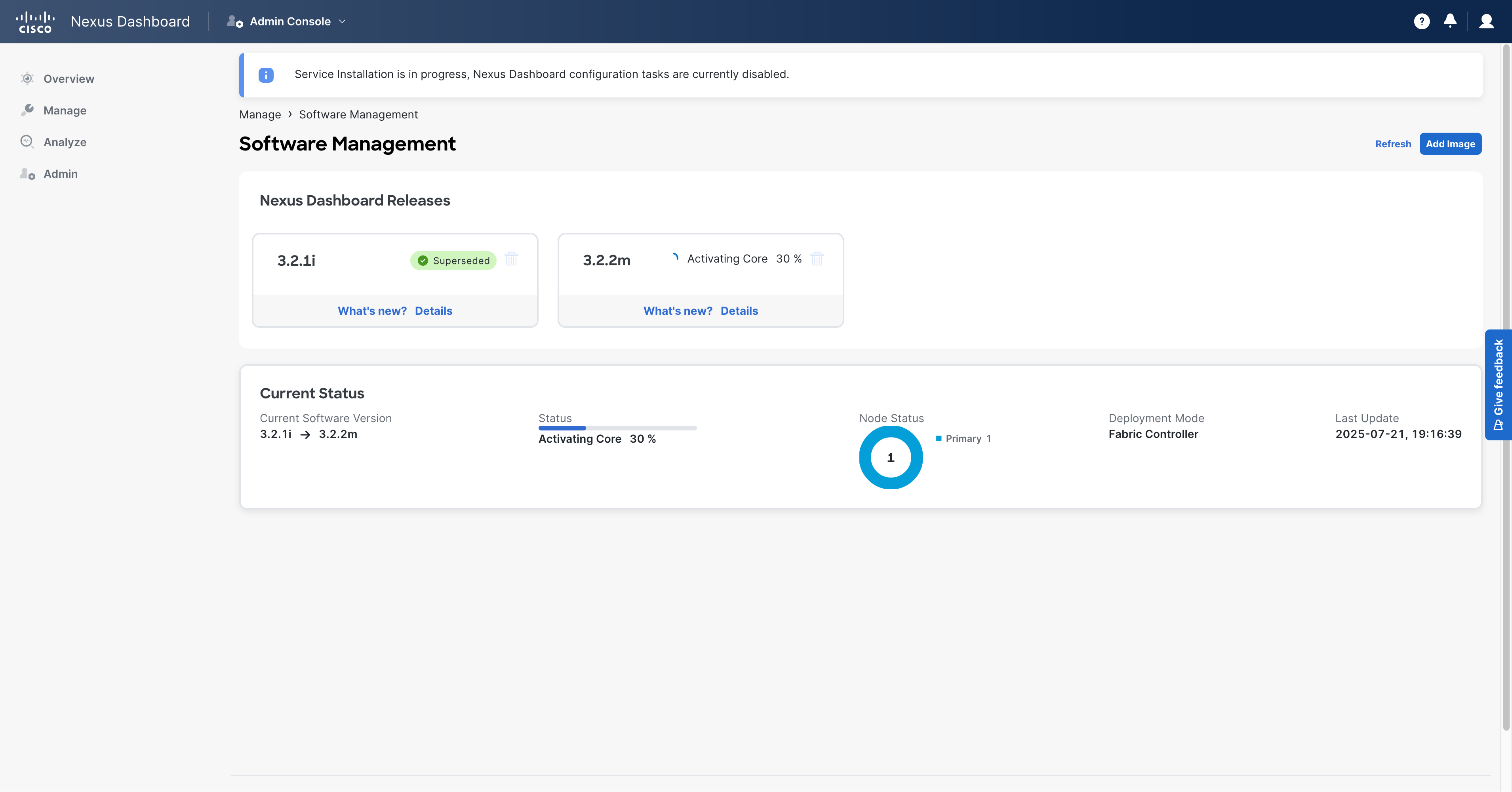Click the trash icon for release 3.2.1i
This screenshot has height=792, width=1512.
pyautogui.click(x=511, y=259)
